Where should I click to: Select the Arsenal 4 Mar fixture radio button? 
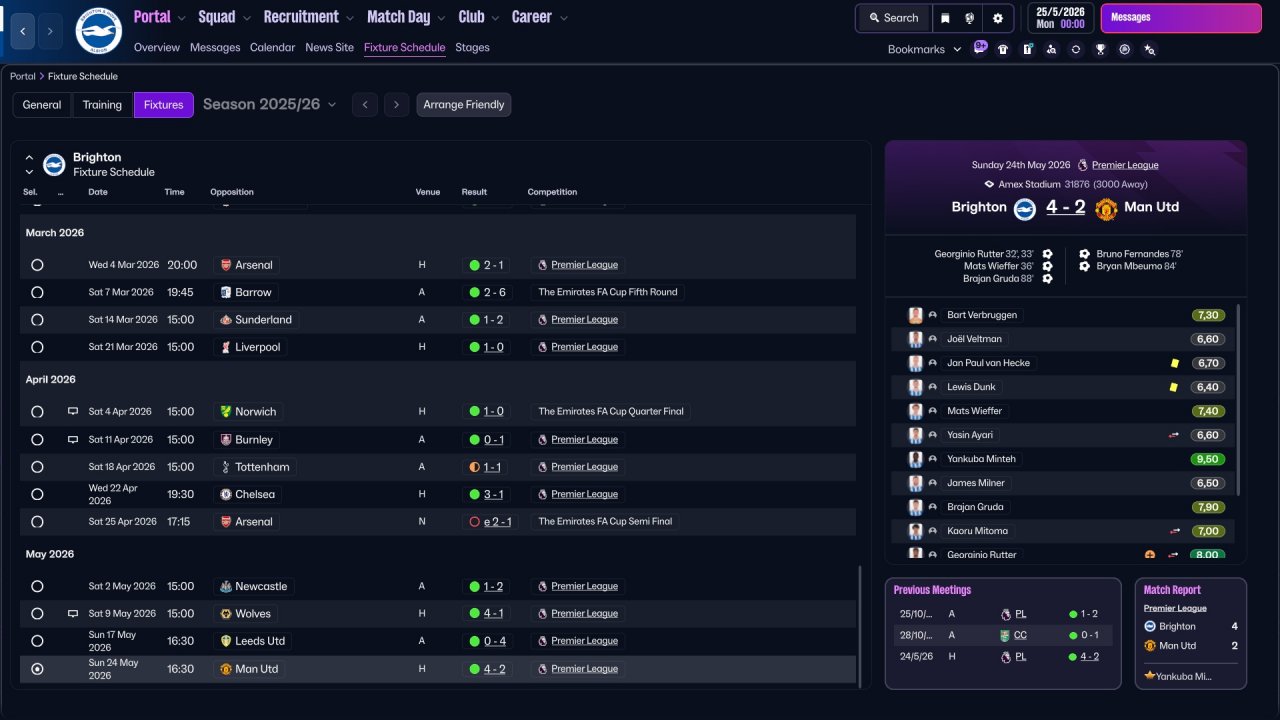click(x=37, y=265)
